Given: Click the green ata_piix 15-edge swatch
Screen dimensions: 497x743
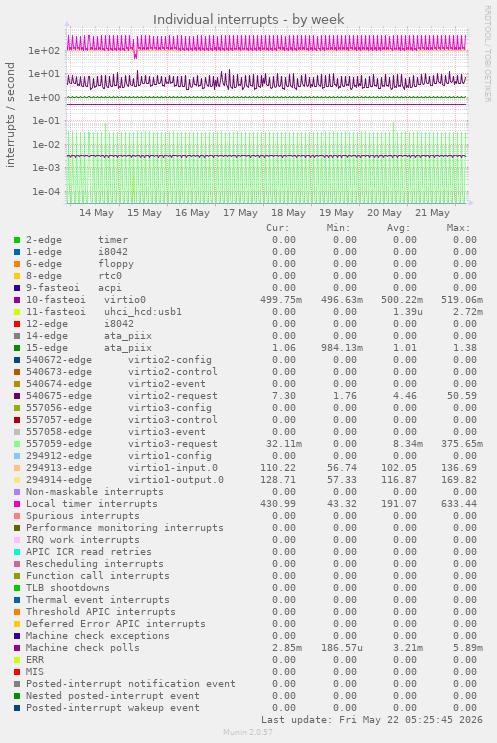Looking at the screenshot, I should (x=17, y=348).
